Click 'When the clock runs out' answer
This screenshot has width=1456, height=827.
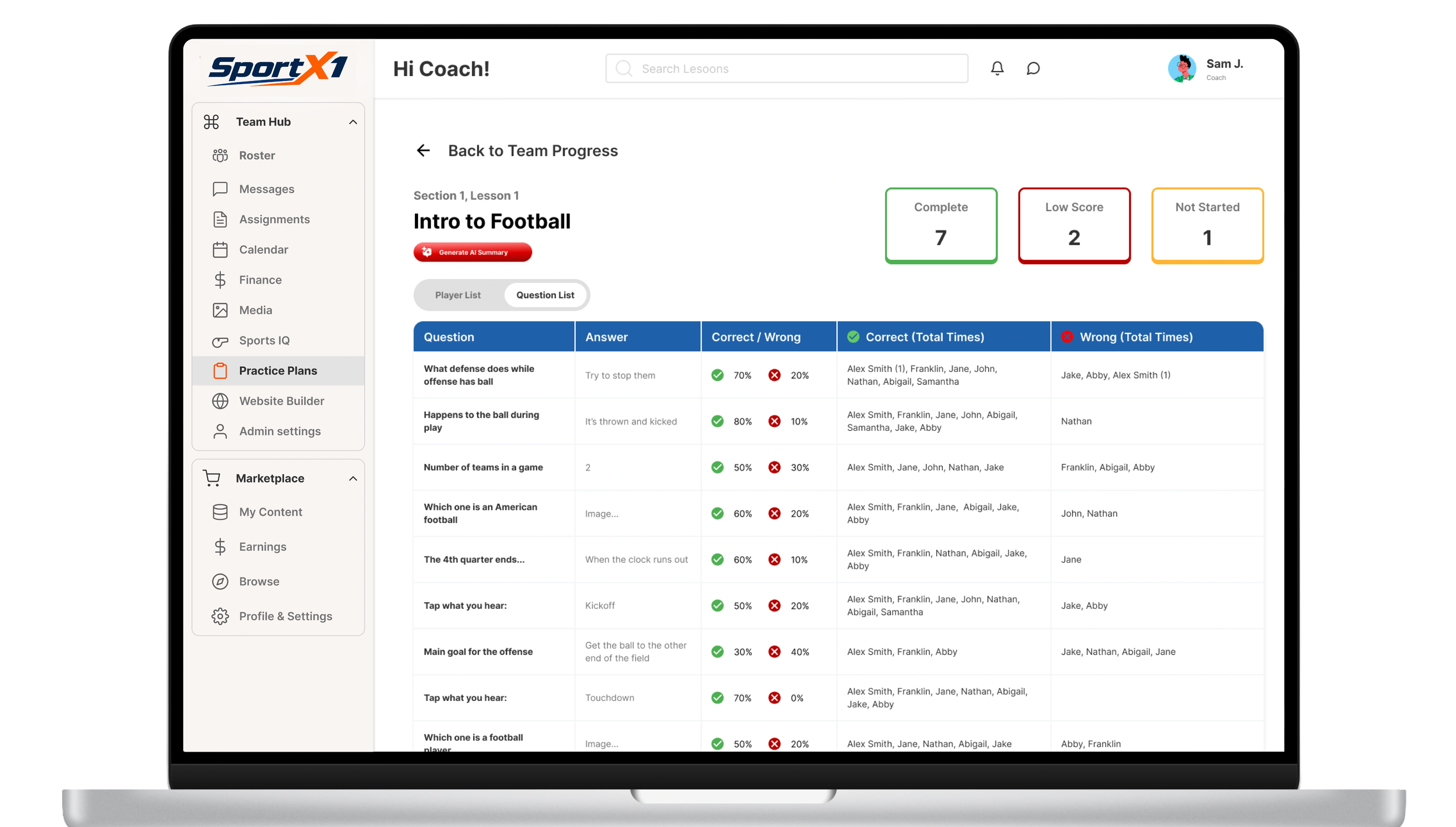click(x=636, y=560)
